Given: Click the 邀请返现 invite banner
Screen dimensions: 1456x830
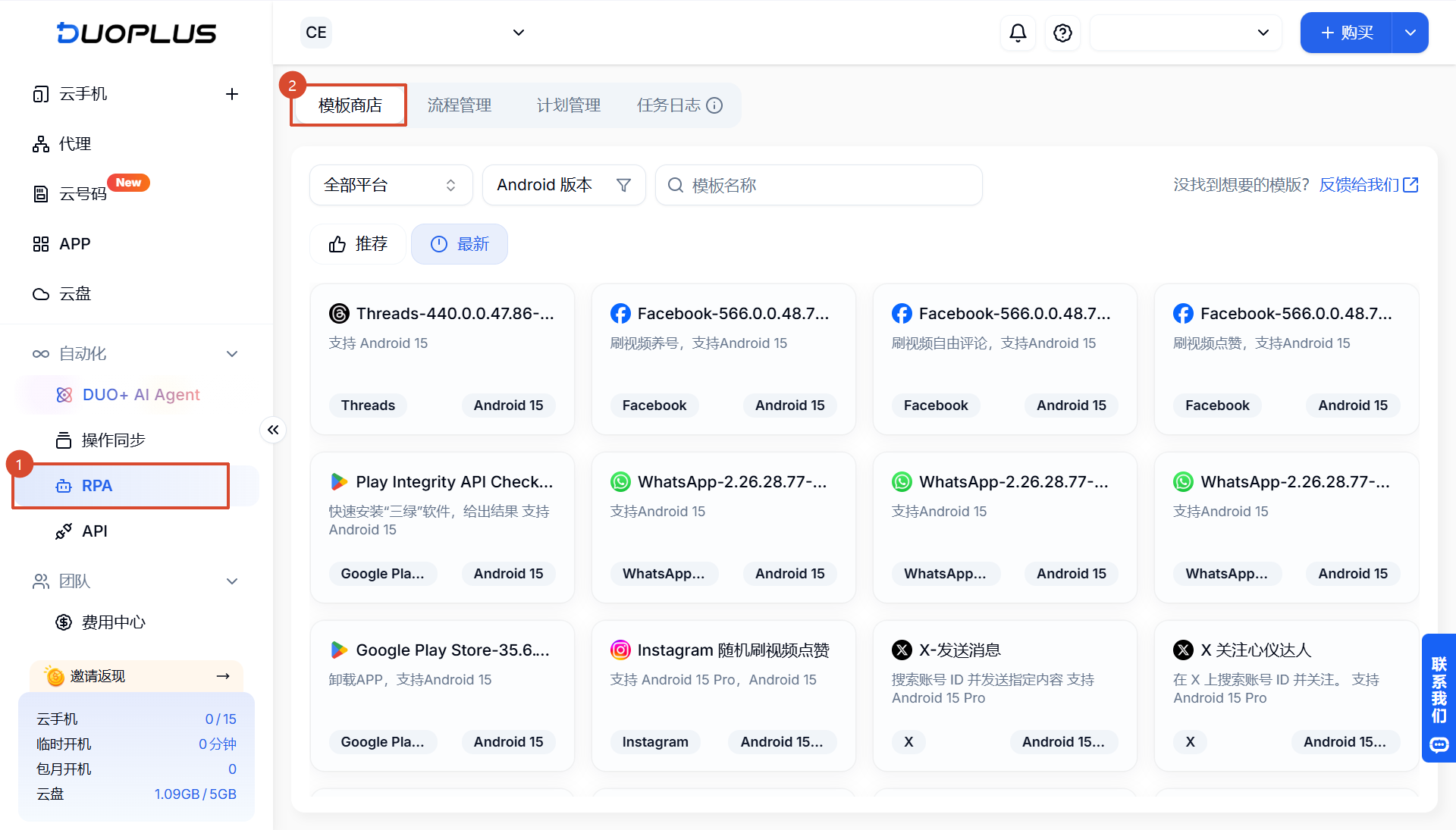Looking at the screenshot, I should [x=136, y=676].
